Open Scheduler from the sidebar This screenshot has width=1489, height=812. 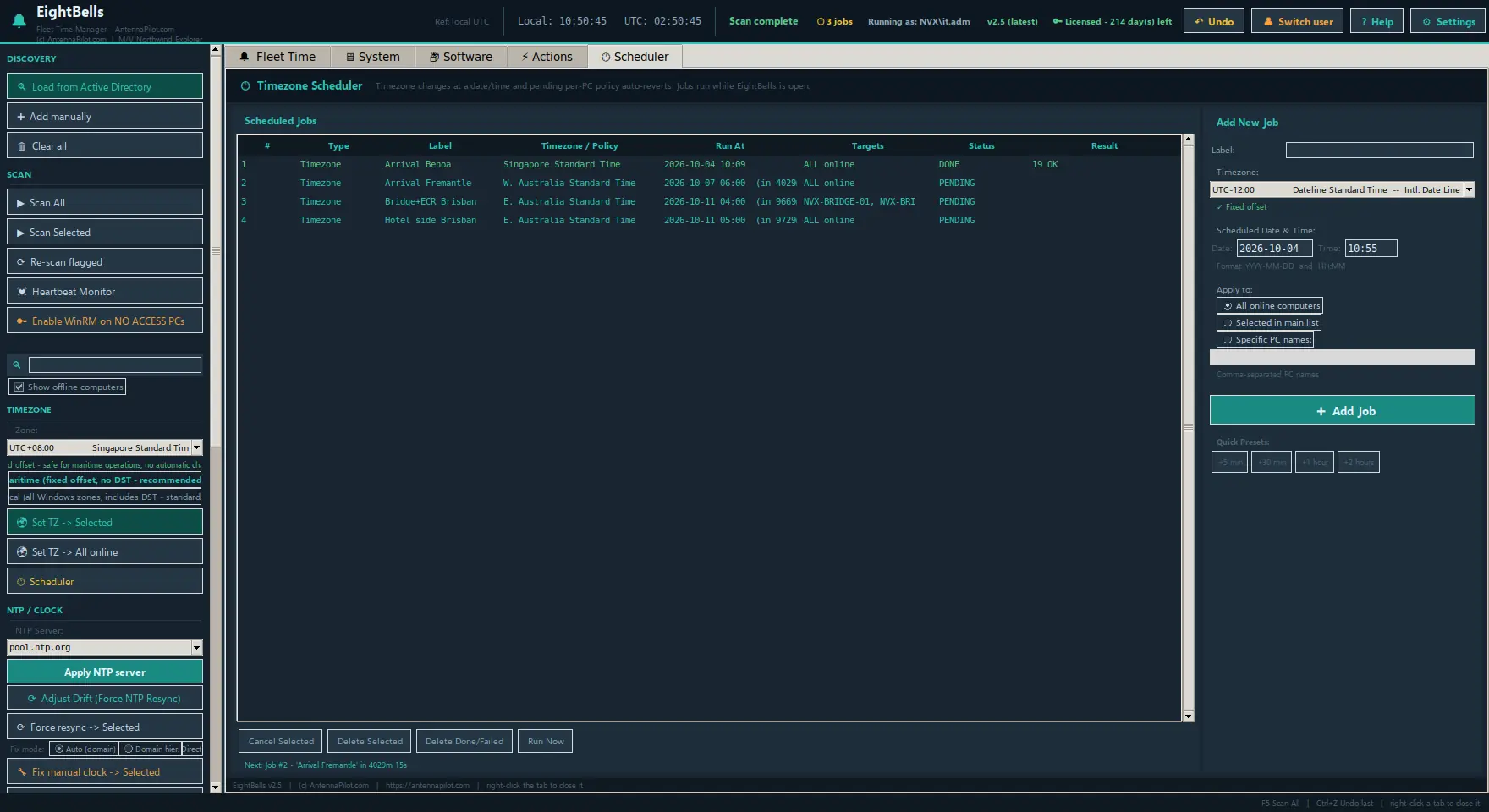(x=105, y=581)
